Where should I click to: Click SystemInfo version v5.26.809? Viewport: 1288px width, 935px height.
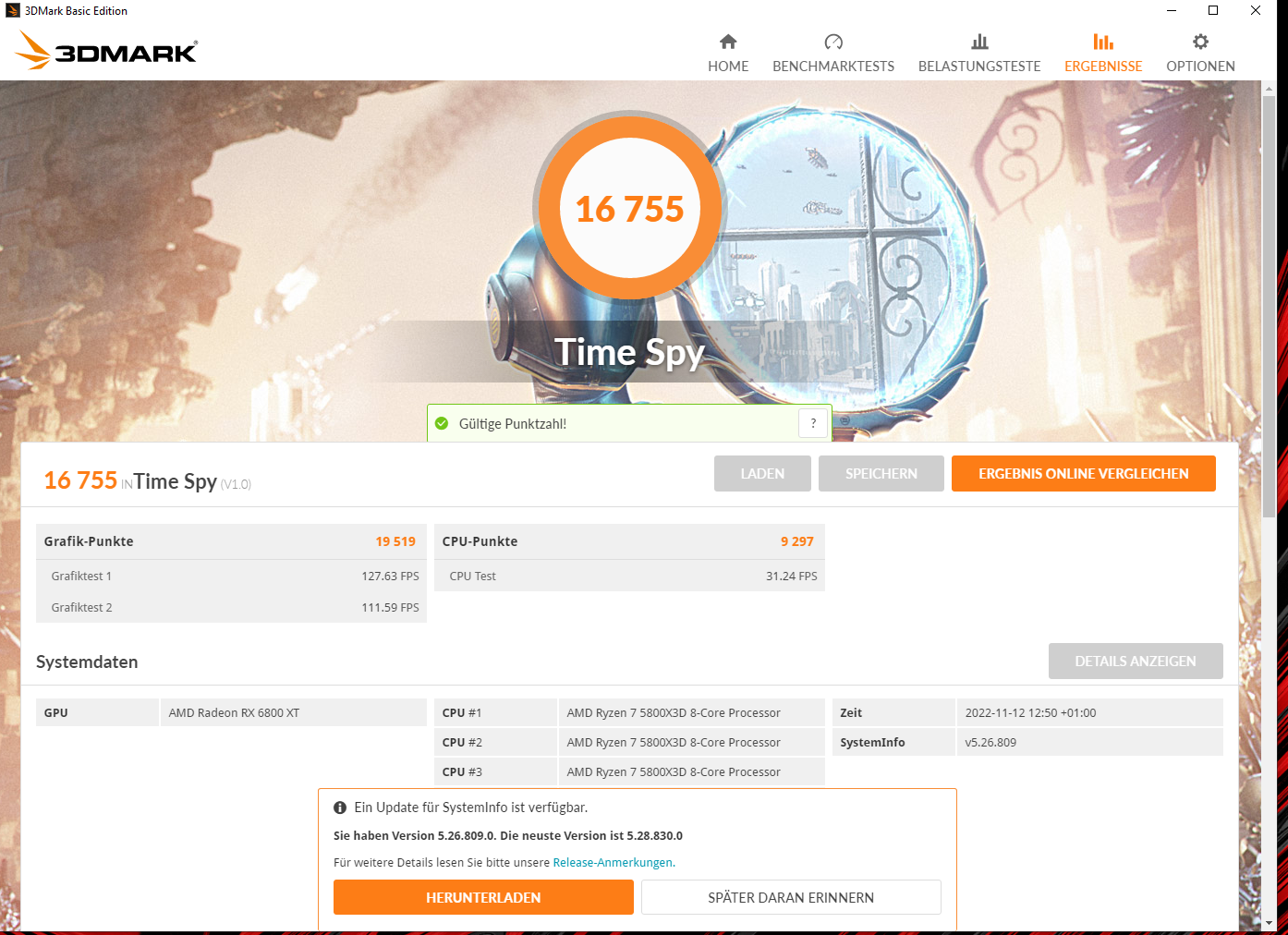pyautogui.click(x=990, y=742)
